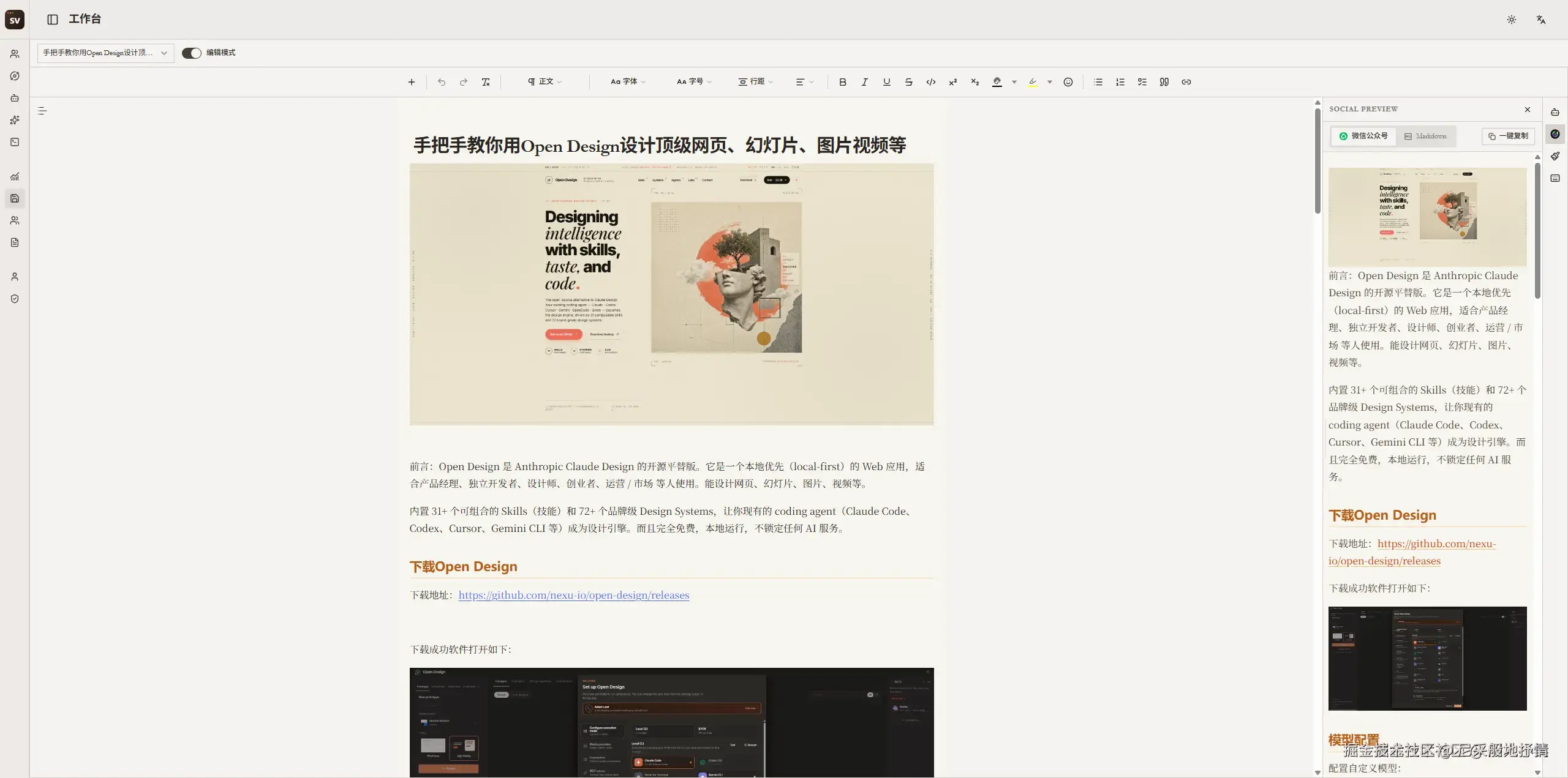Toggle underline formatting
The width and height of the screenshot is (1568, 778).
click(887, 82)
